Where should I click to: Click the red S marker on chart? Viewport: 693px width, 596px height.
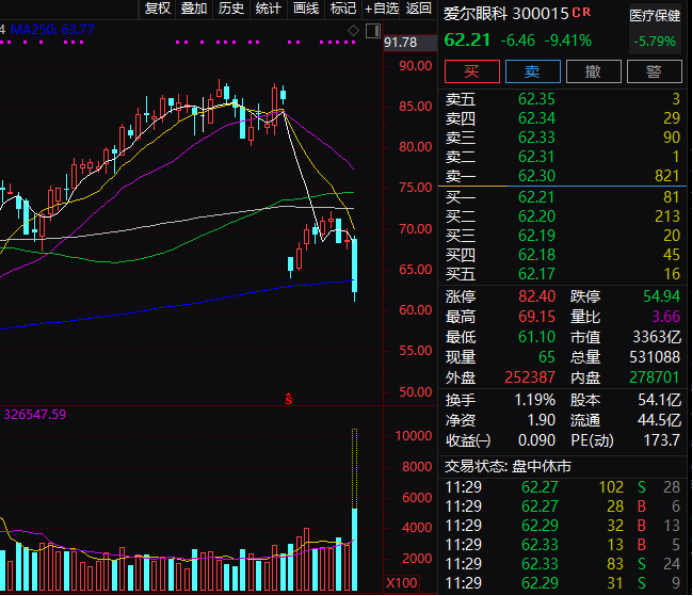coord(290,399)
